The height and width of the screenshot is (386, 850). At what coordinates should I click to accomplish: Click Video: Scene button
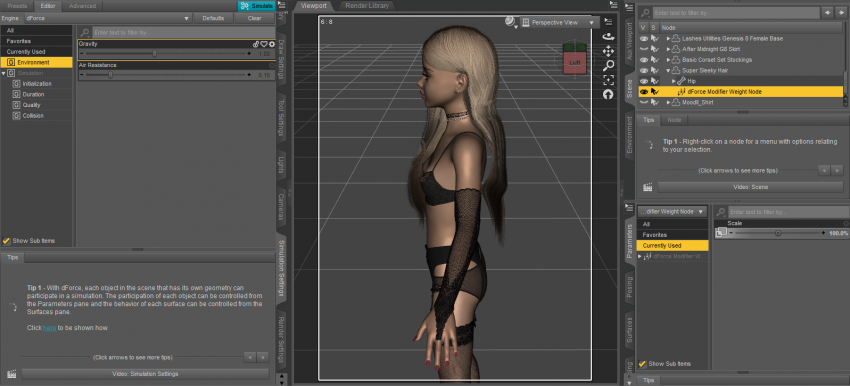tap(750, 187)
